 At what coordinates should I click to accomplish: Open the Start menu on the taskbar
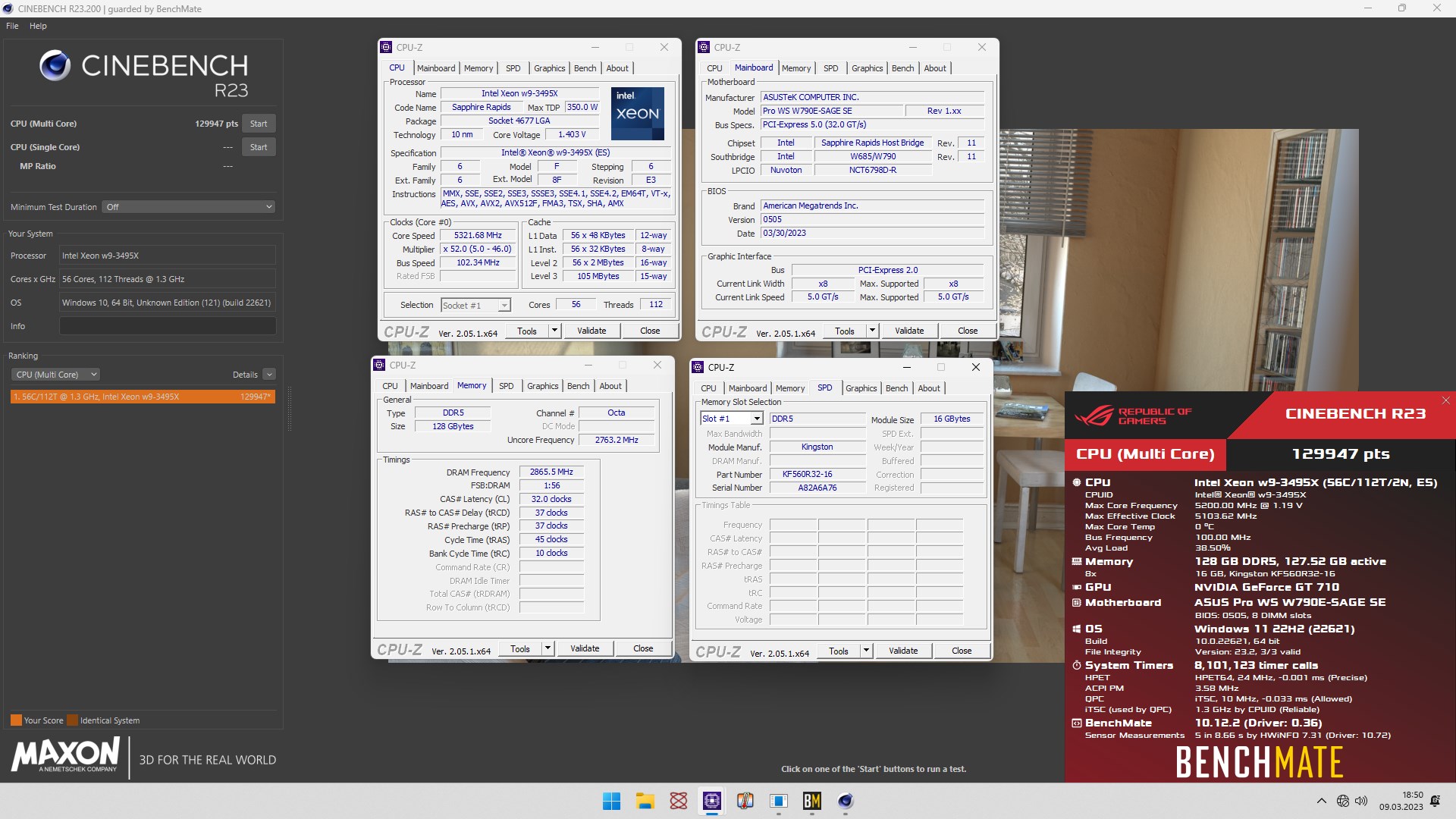(611, 801)
